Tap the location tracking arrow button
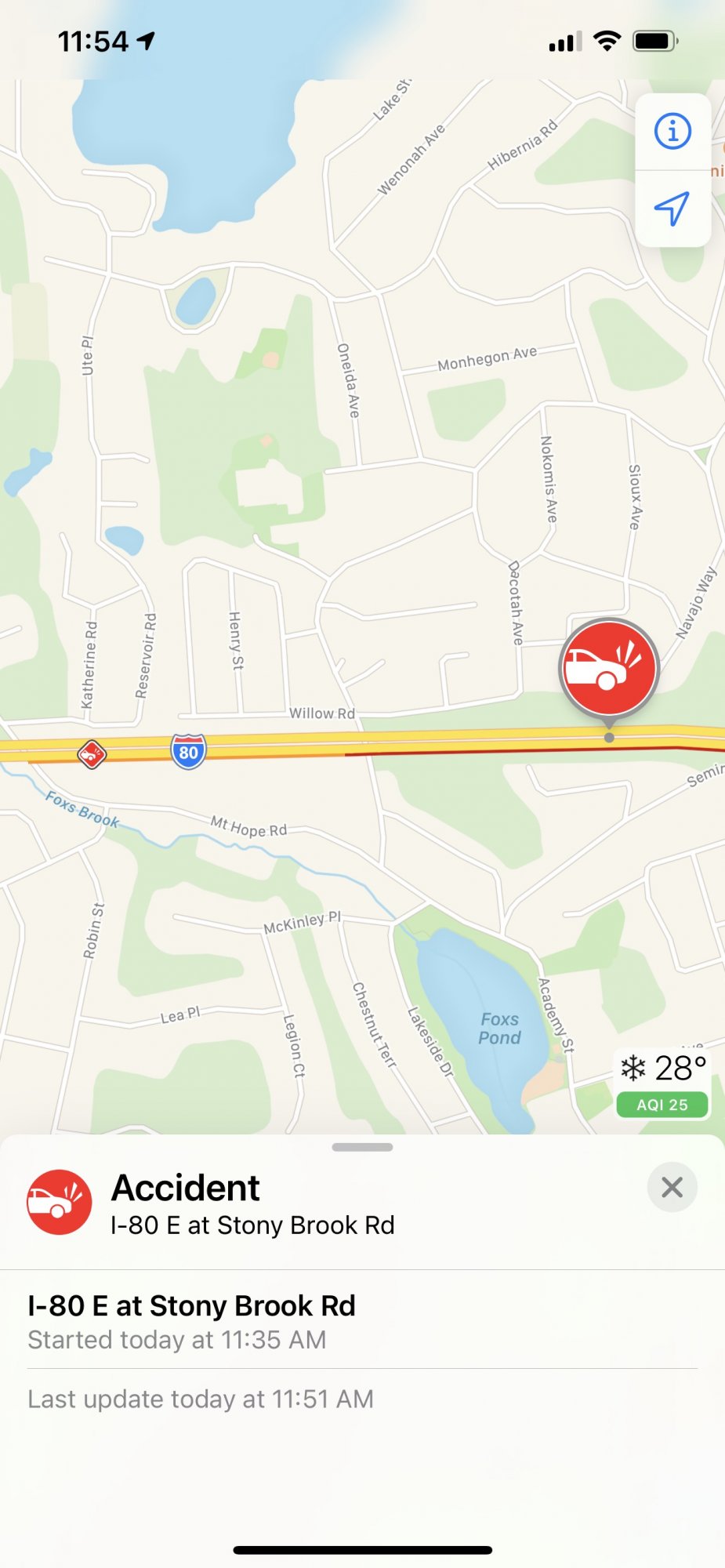Screen dimensions: 725x1568 click(x=672, y=209)
